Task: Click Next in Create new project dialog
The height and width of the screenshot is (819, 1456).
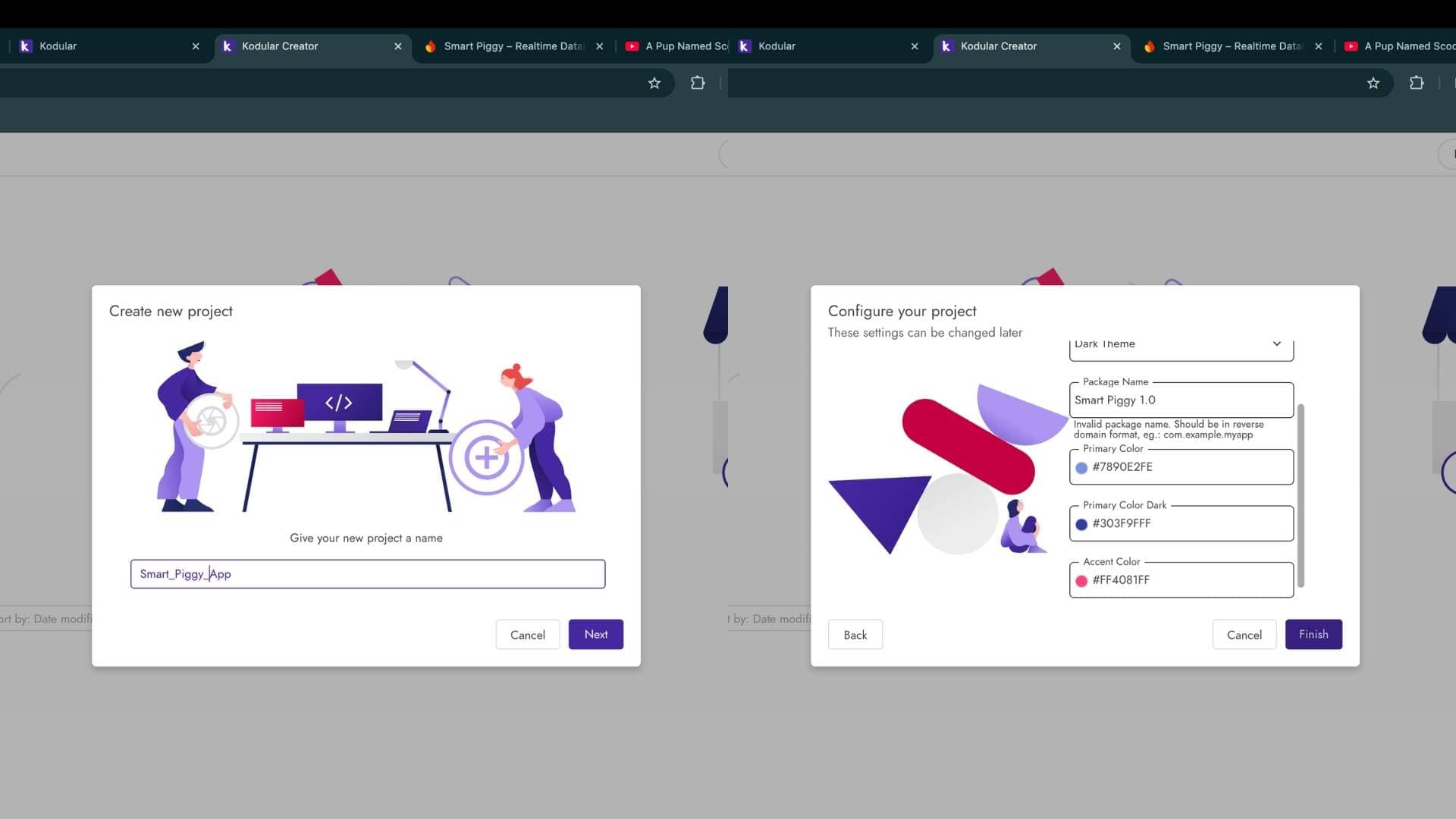Action: coord(596,635)
